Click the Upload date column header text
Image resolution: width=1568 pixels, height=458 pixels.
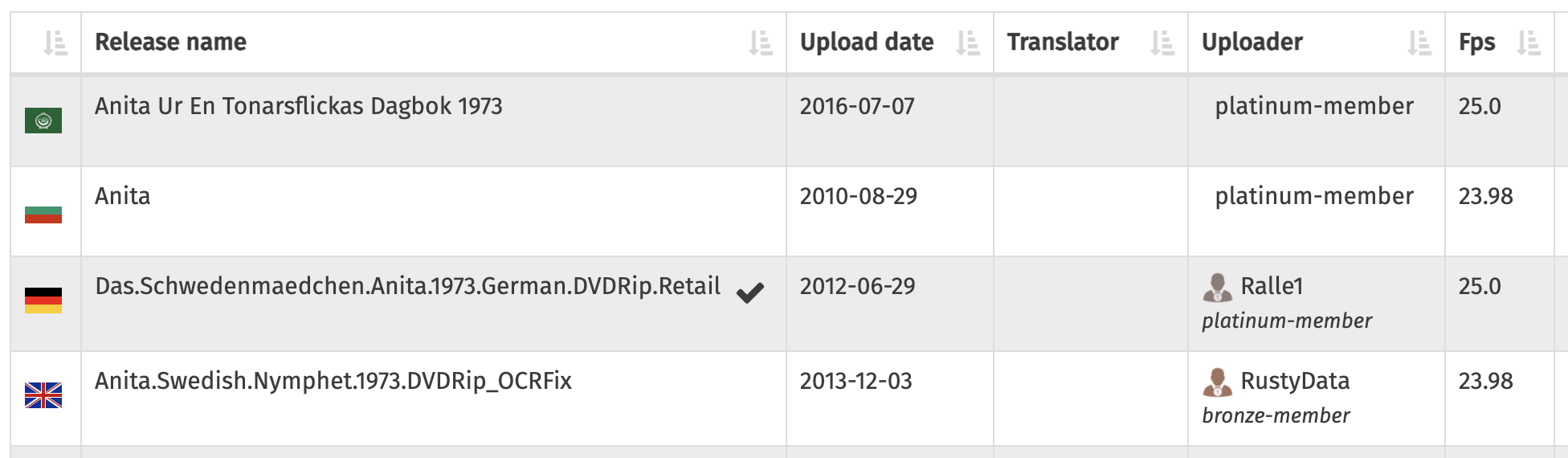pyautogui.click(x=867, y=42)
